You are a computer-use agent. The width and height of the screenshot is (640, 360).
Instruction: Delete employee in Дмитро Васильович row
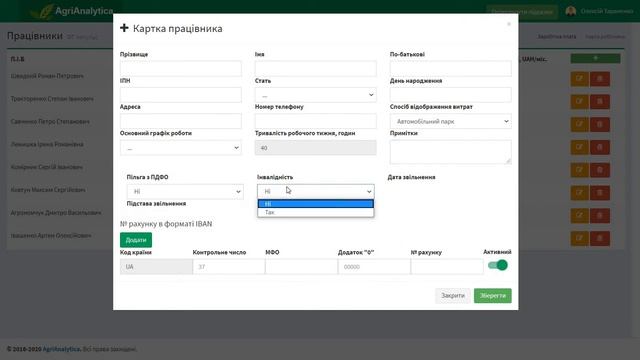600,216
